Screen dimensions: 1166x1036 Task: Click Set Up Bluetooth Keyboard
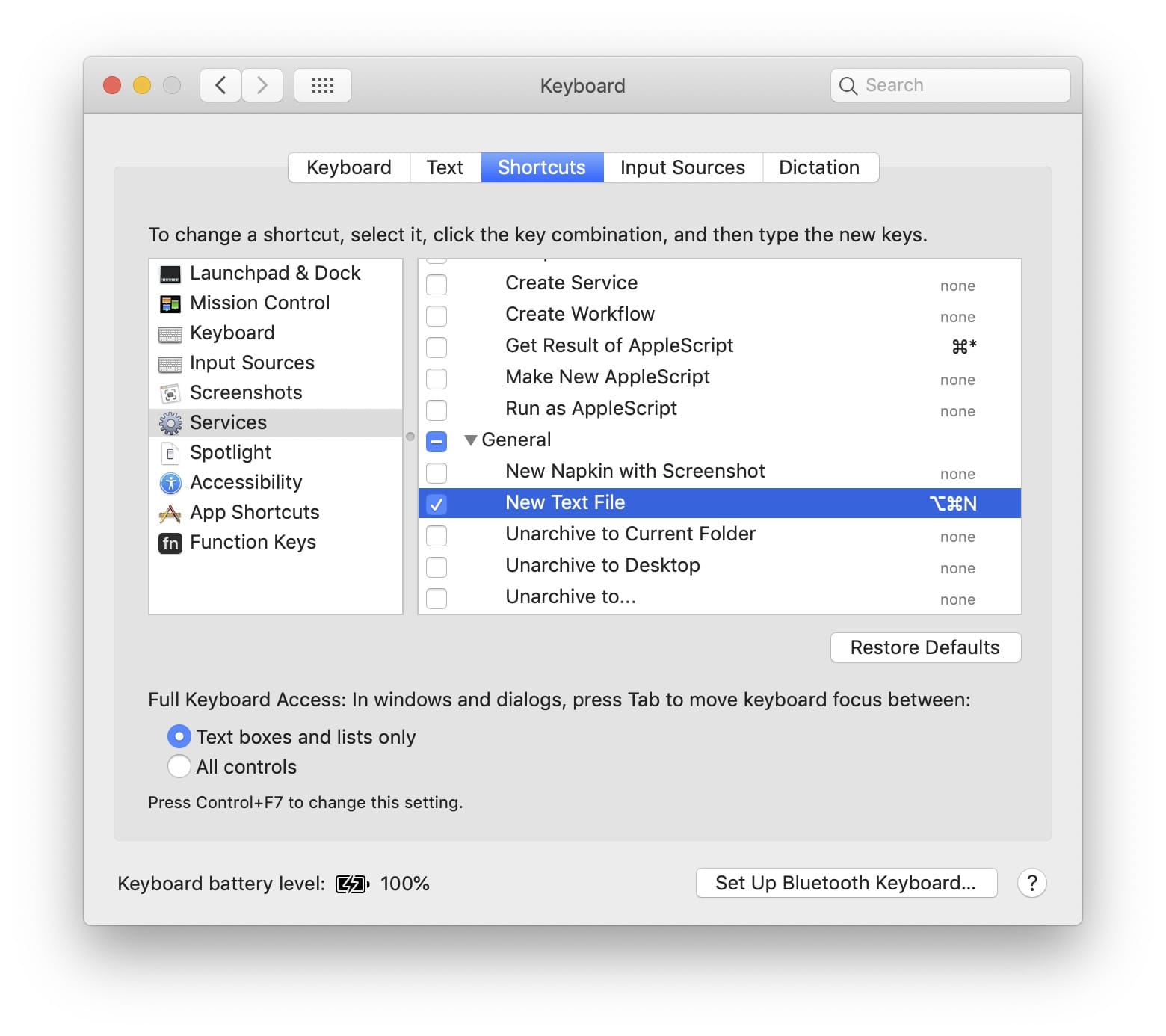point(846,883)
